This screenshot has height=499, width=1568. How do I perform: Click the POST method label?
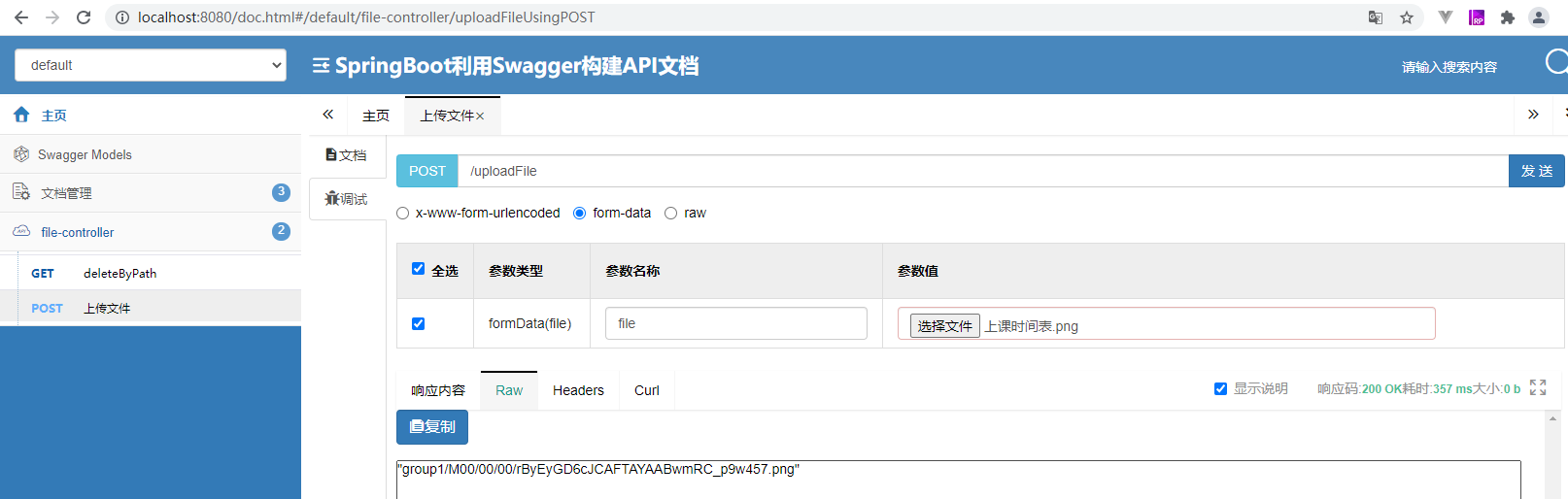[x=427, y=171]
